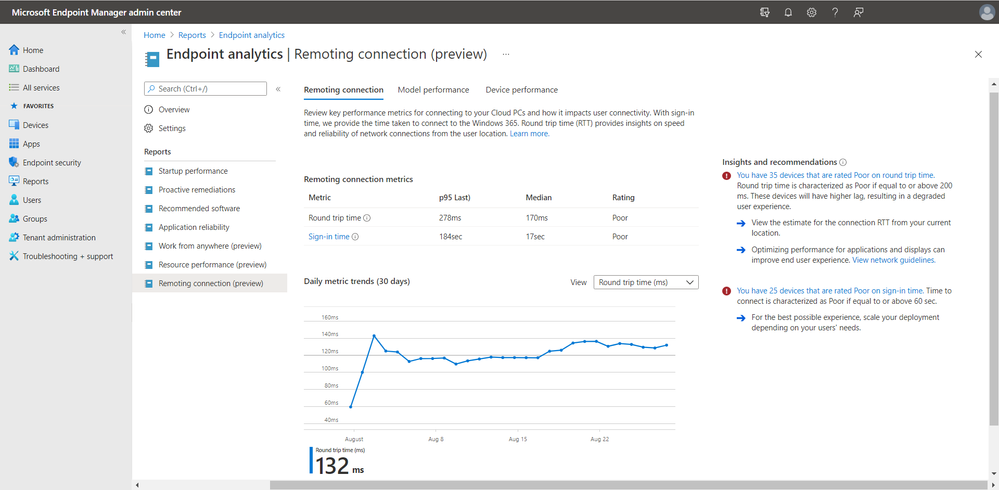
Task: Open Troubleshooting + support in navigation
Action: [x=68, y=256]
